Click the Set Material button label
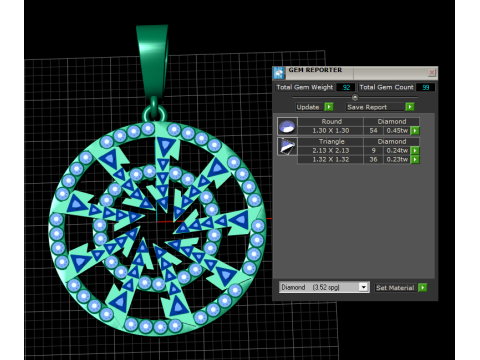This screenshot has width=480, height=360. (395, 288)
